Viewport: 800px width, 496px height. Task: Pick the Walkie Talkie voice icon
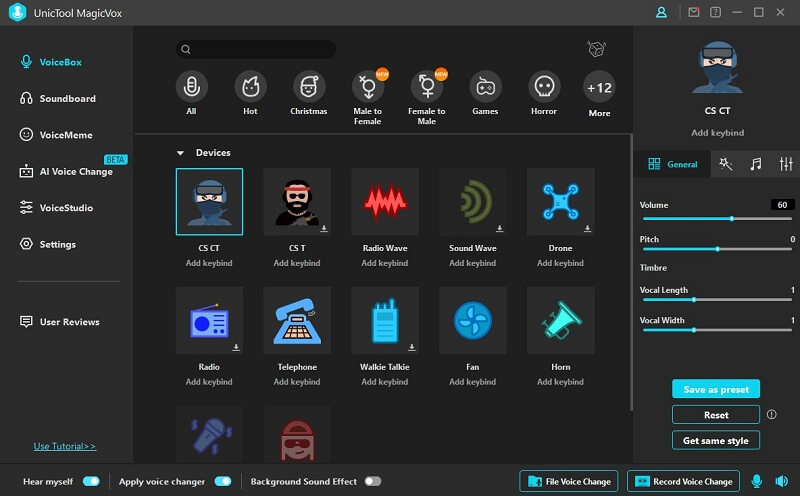pyautogui.click(x=385, y=321)
